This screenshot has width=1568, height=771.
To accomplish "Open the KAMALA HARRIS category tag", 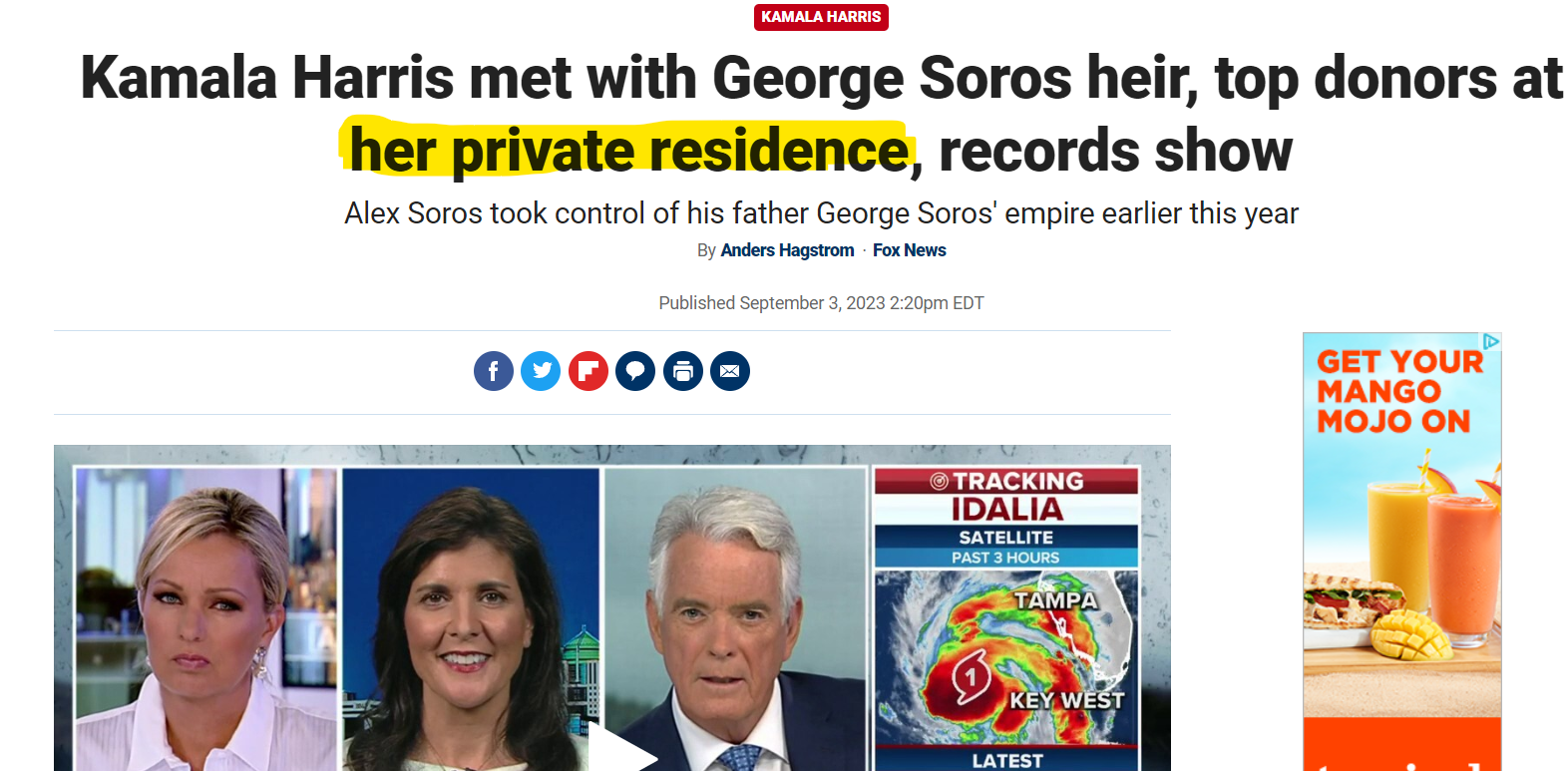I will click(x=821, y=17).
